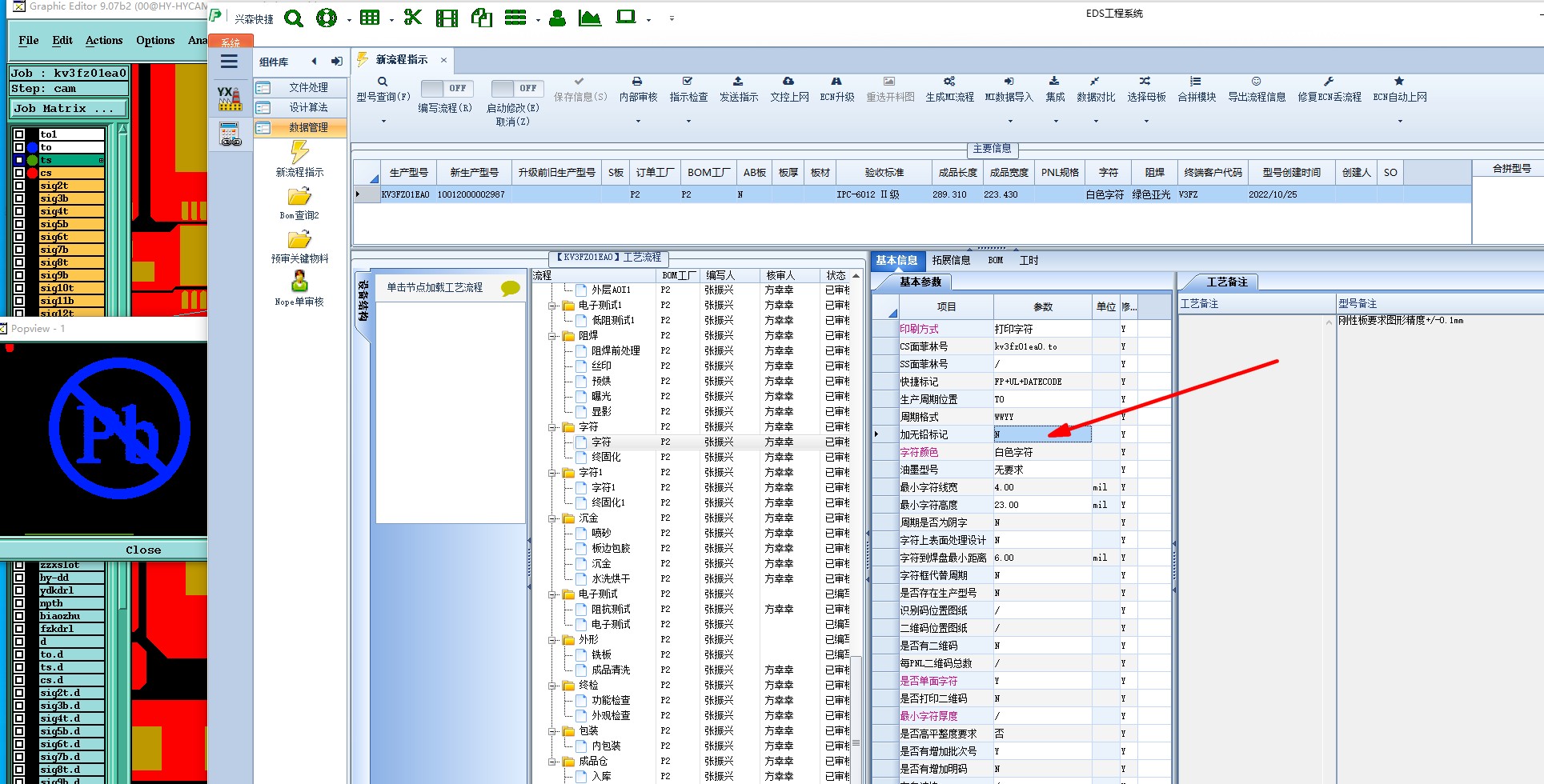Open the File menu in Graphic Editor
This screenshot has width=1544, height=784.
(x=29, y=40)
